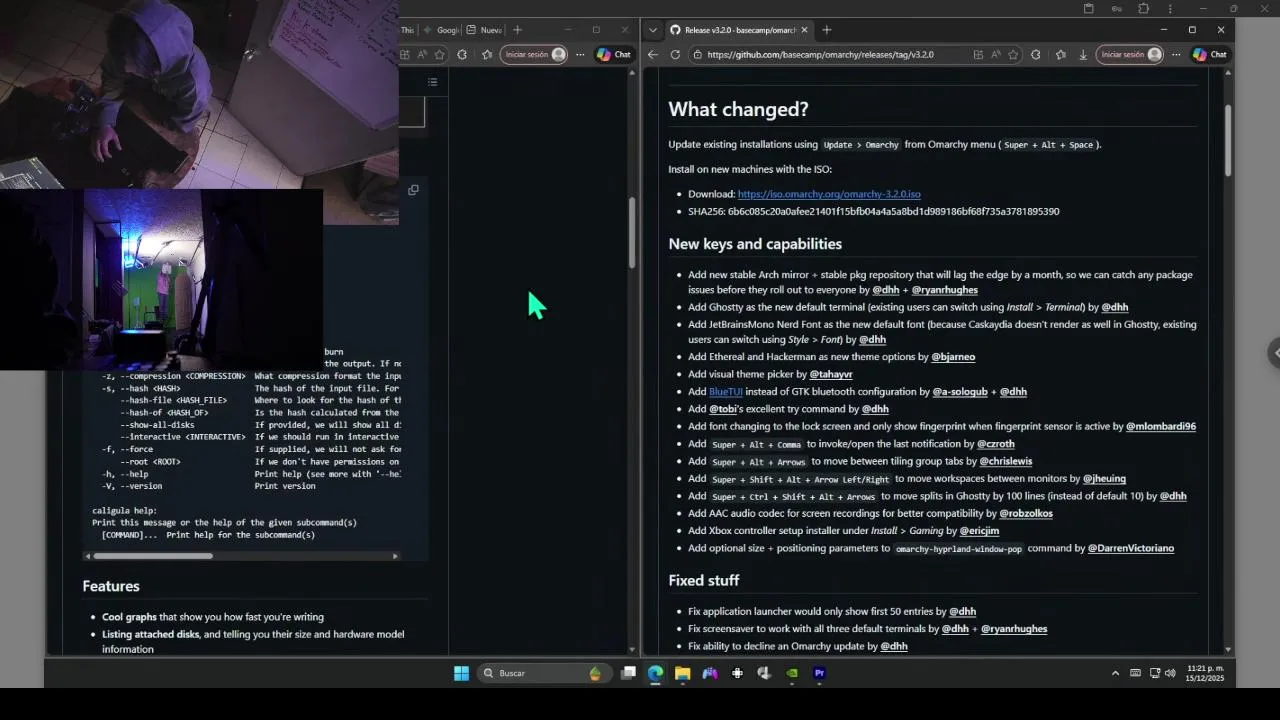
Task: Select the Release v3.2.0 browser tab
Action: click(738, 30)
